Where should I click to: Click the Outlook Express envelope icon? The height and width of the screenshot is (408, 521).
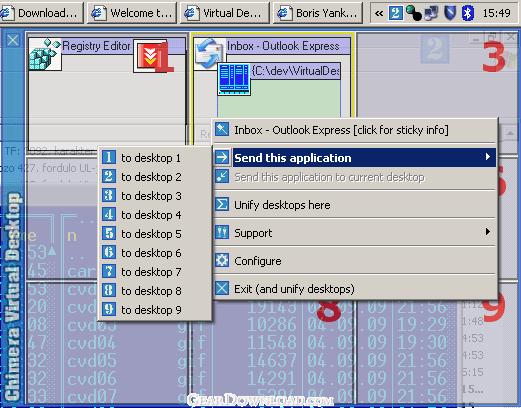click(209, 53)
